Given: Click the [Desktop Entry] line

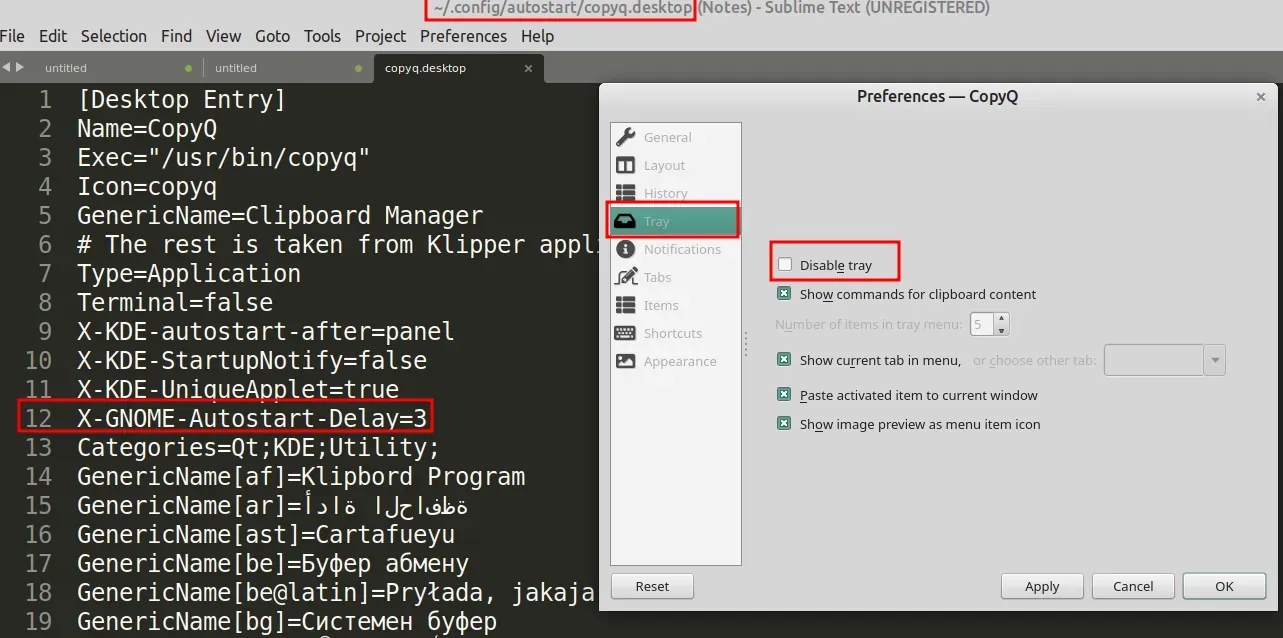Looking at the screenshot, I should pos(181,100).
